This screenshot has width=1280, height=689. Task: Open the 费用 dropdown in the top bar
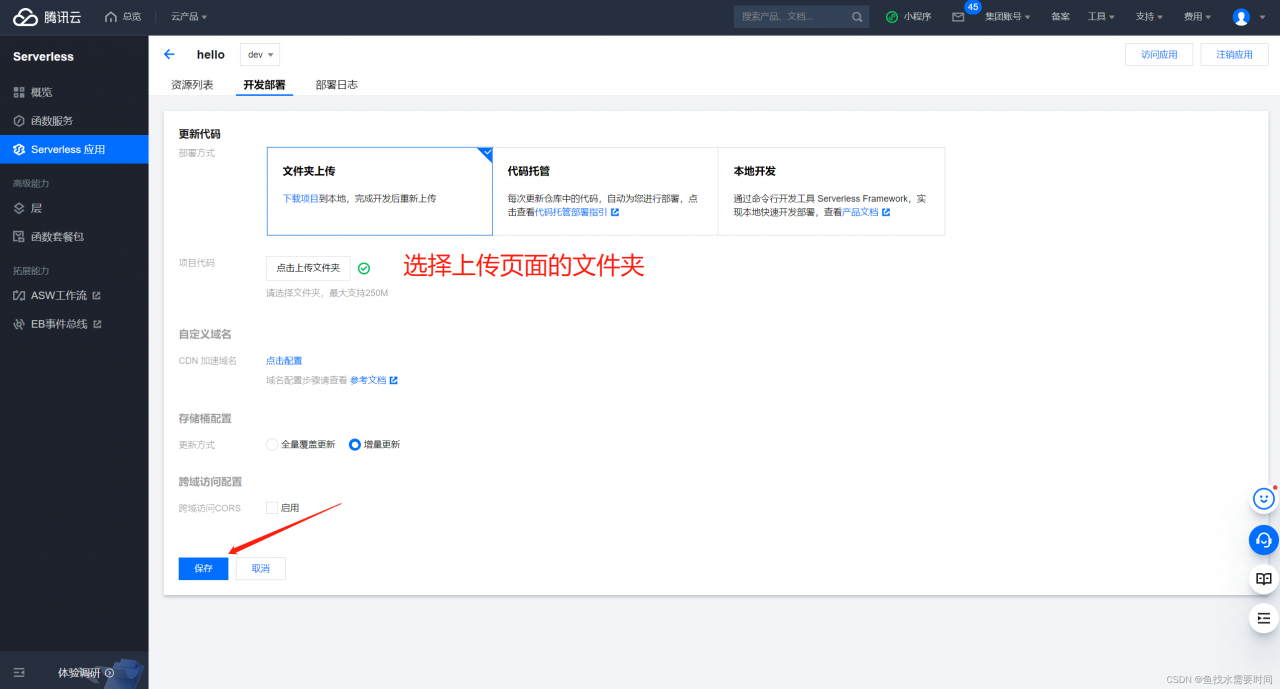click(1196, 16)
